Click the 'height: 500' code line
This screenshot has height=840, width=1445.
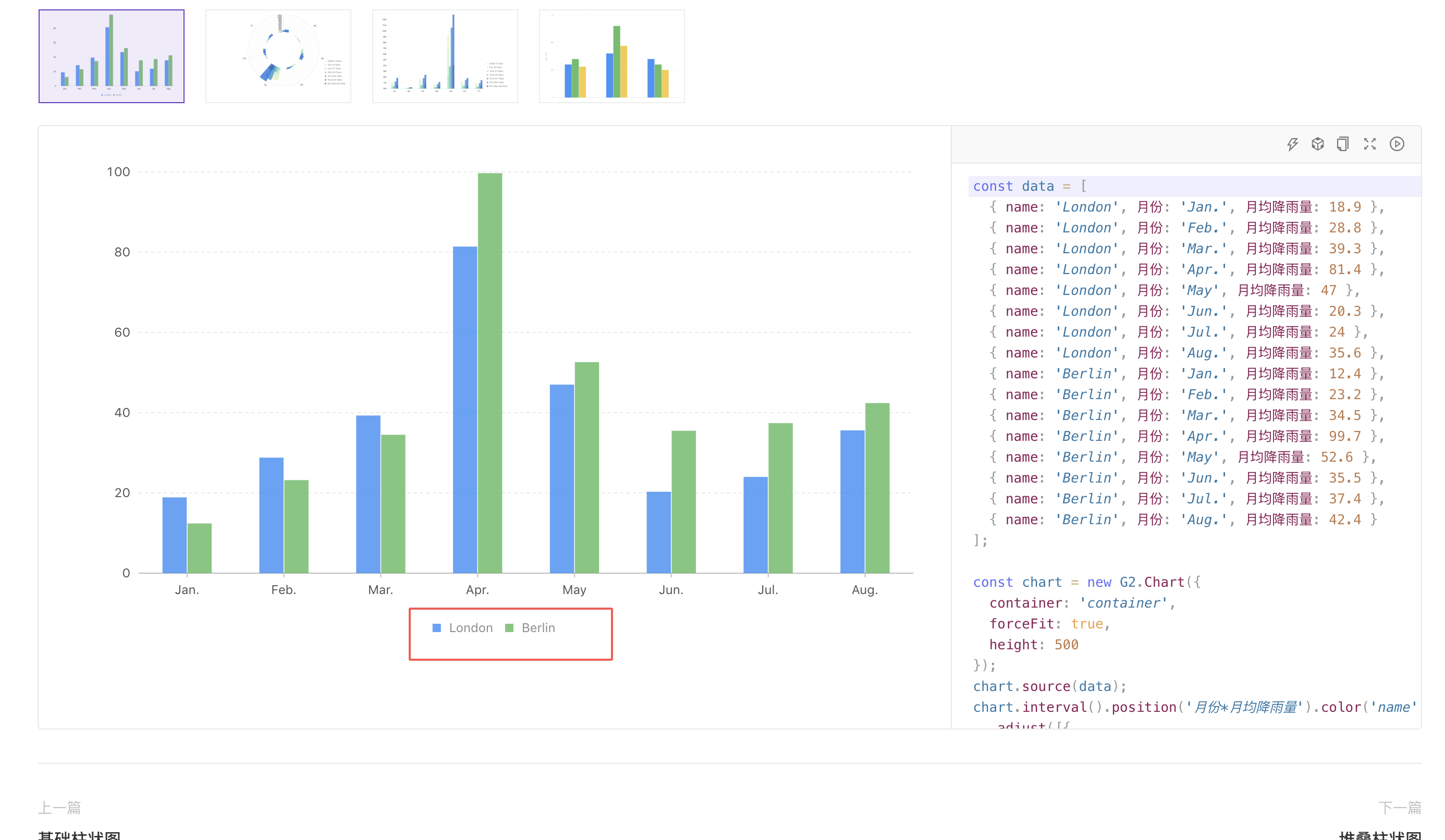tap(1033, 645)
